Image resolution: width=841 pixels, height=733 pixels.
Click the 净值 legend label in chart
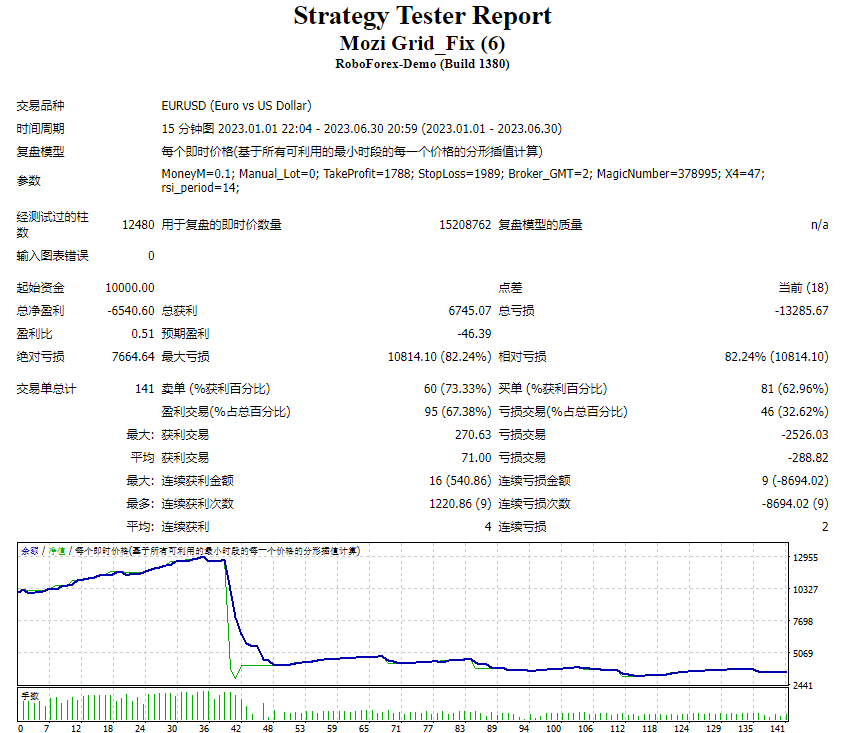point(57,551)
